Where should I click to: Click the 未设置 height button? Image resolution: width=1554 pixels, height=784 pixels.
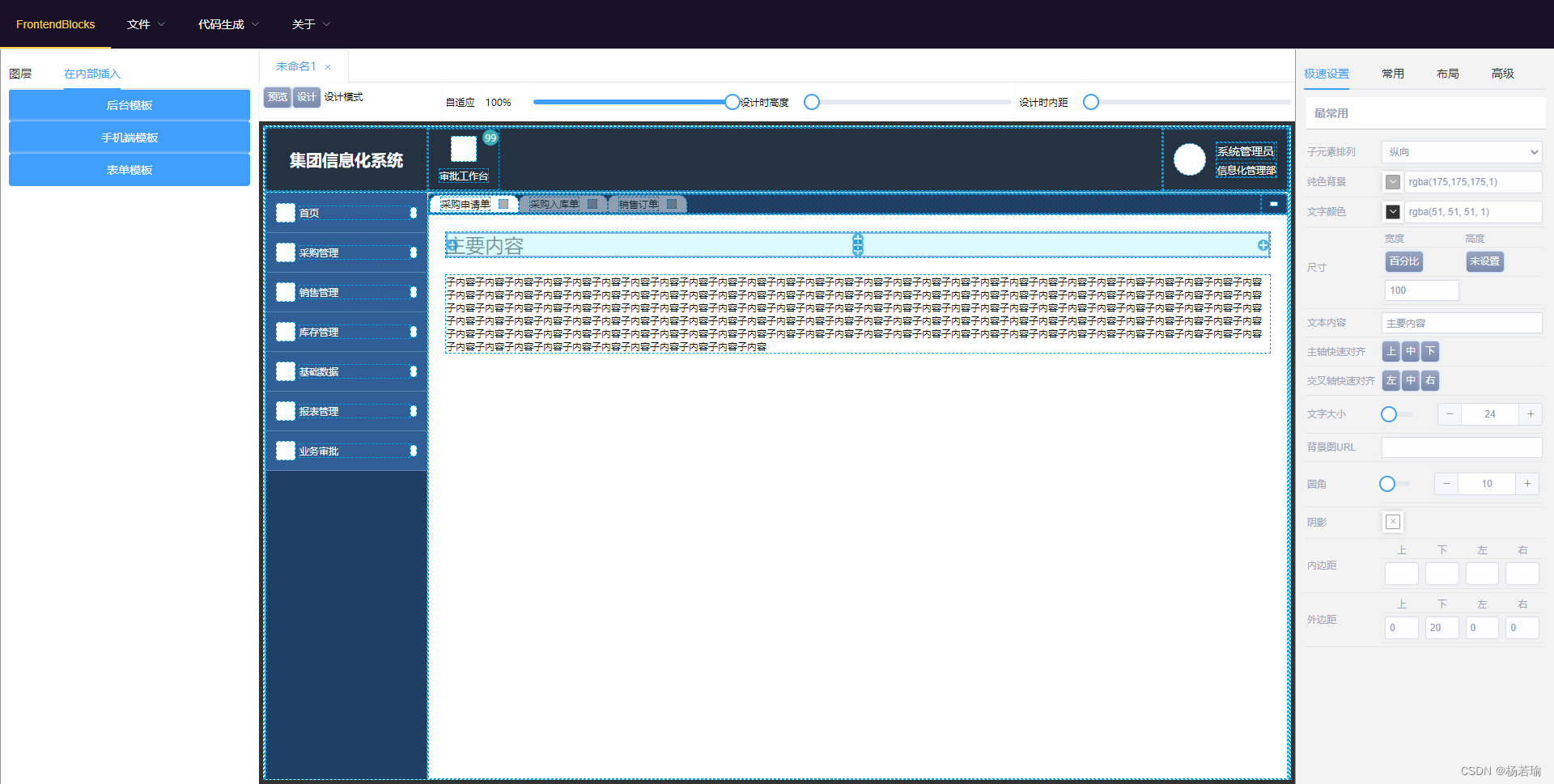[x=1485, y=261]
